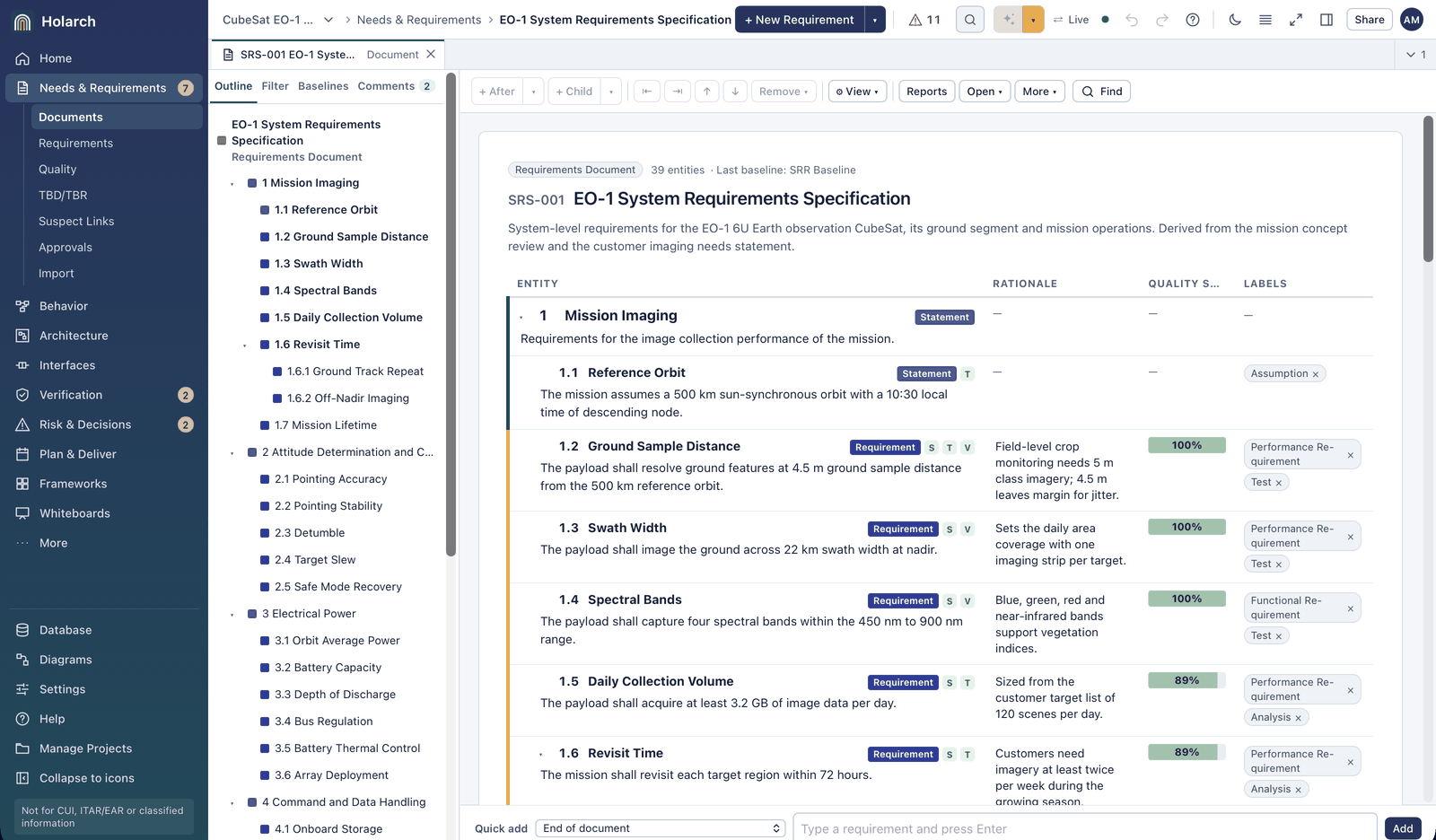Screen dimensions: 1436x840
Task: Open the End of document quick-add selector
Action: [x=661, y=828]
